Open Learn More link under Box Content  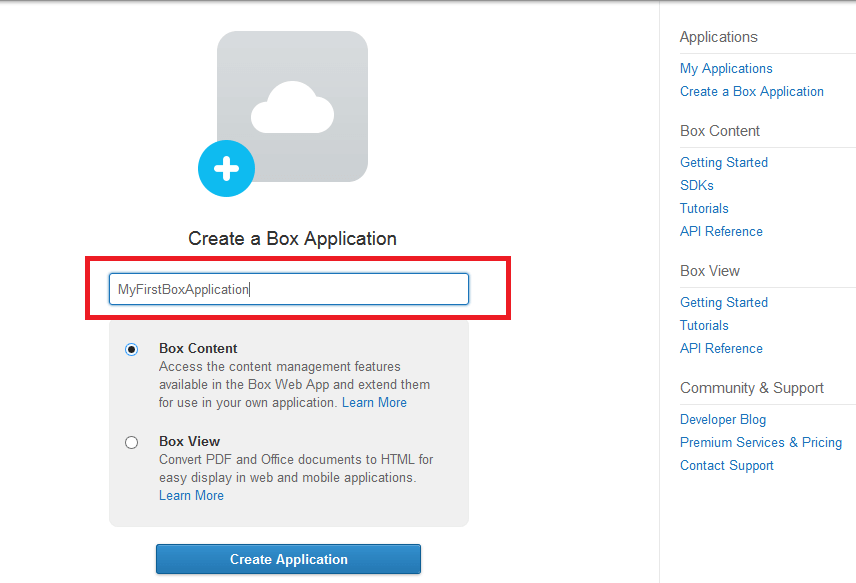[x=374, y=402]
